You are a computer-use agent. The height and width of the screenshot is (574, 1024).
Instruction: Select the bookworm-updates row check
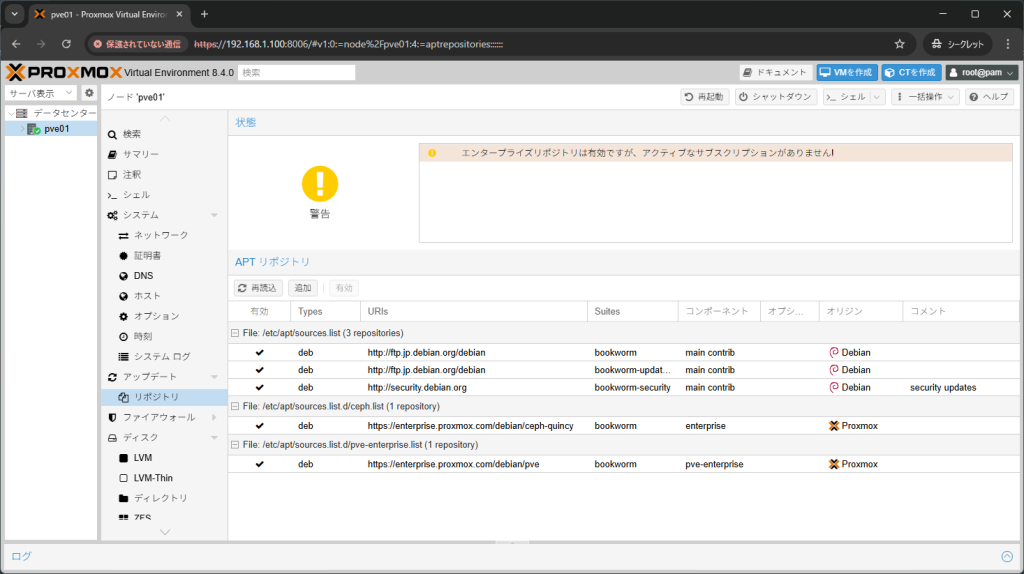tap(259, 370)
